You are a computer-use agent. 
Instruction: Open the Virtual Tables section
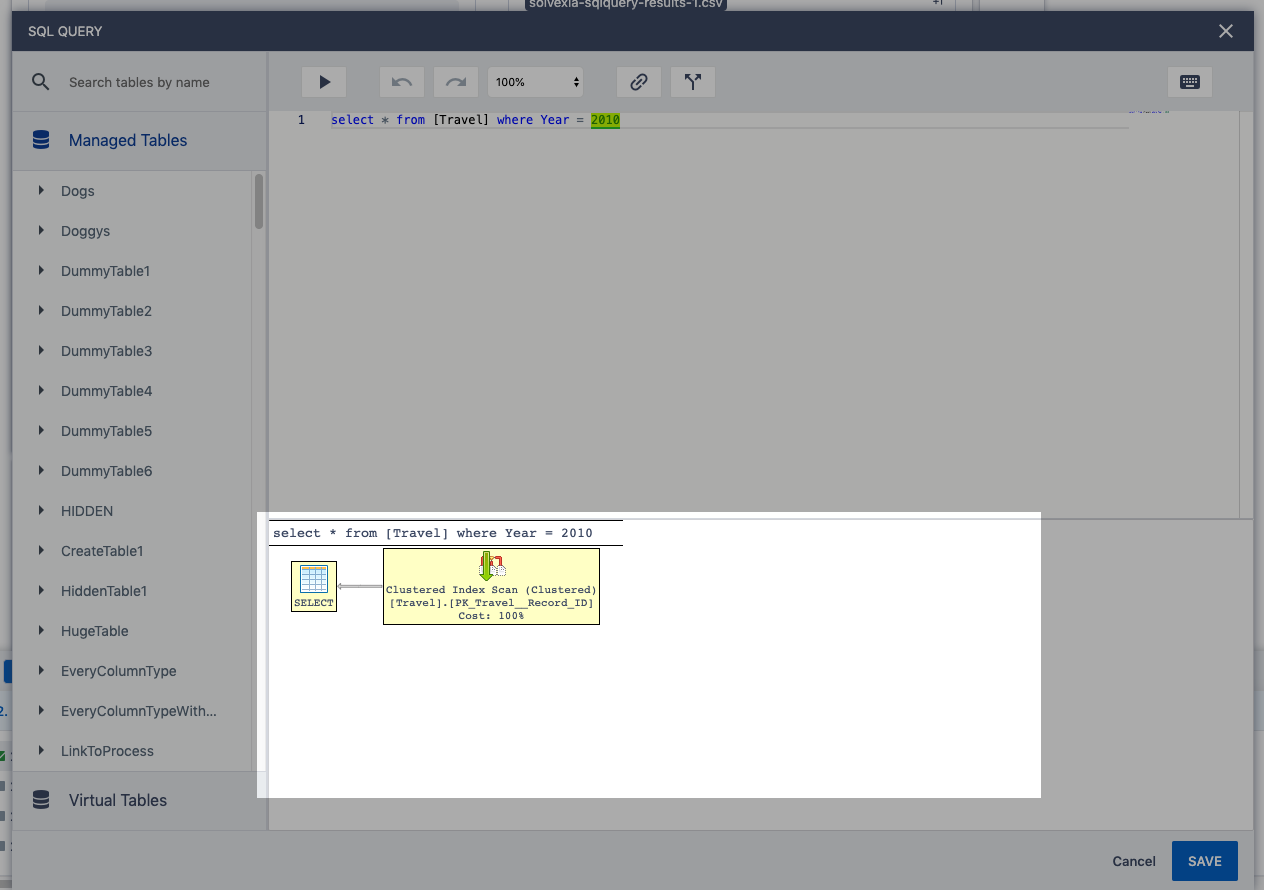pos(118,800)
